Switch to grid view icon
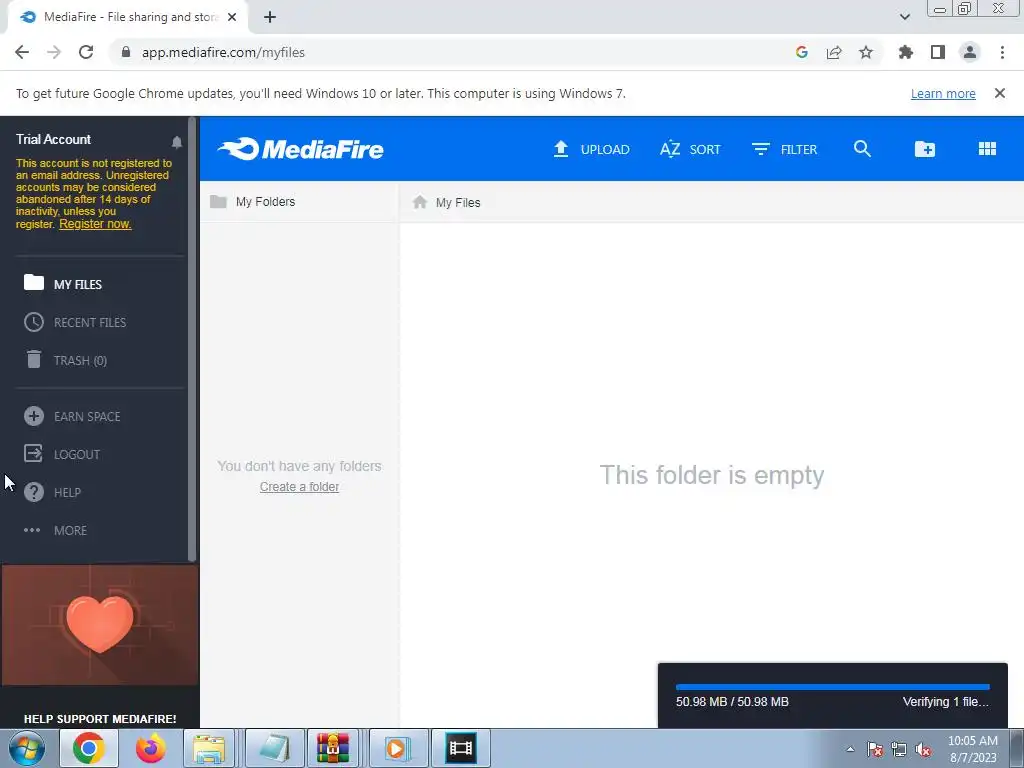This screenshot has width=1024, height=768. [987, 149]
